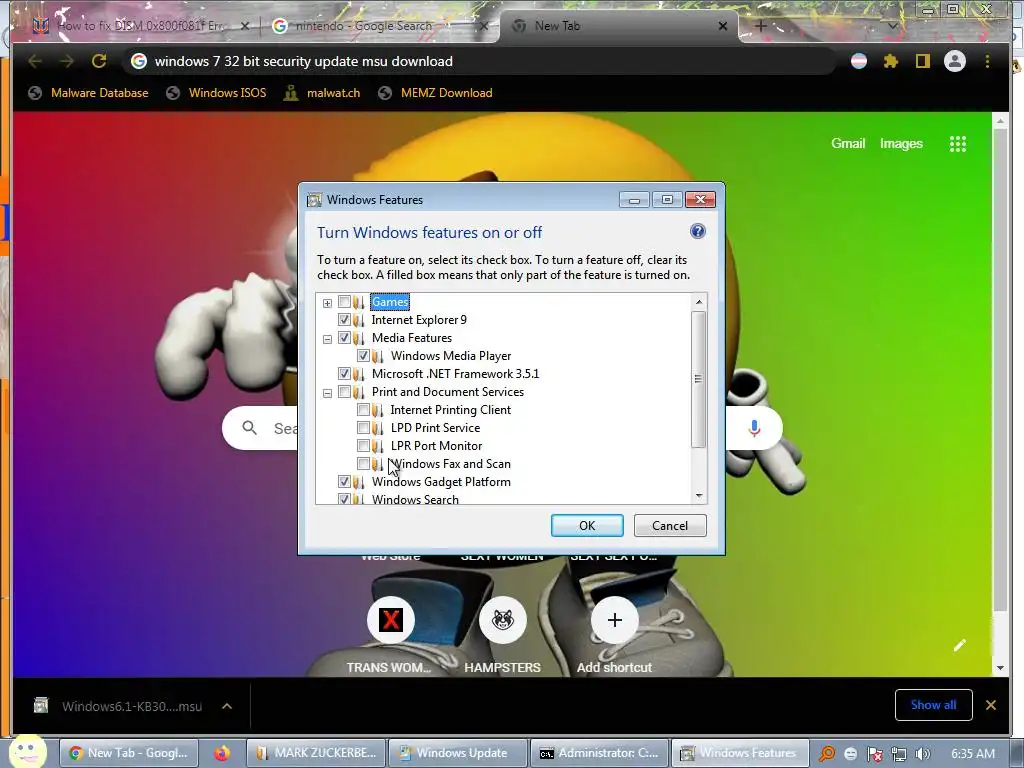The height and width of the screenshot is (768, 1024).
Task: Uncheck the Windows Media Player checkbox
Action: coord(363,355)
